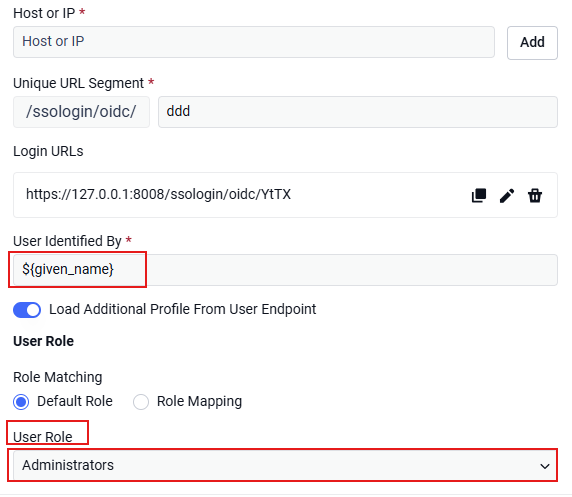Click the /ssologin/oidc/ prefix box
Screen dimensions: 572x497
[81, 112]
